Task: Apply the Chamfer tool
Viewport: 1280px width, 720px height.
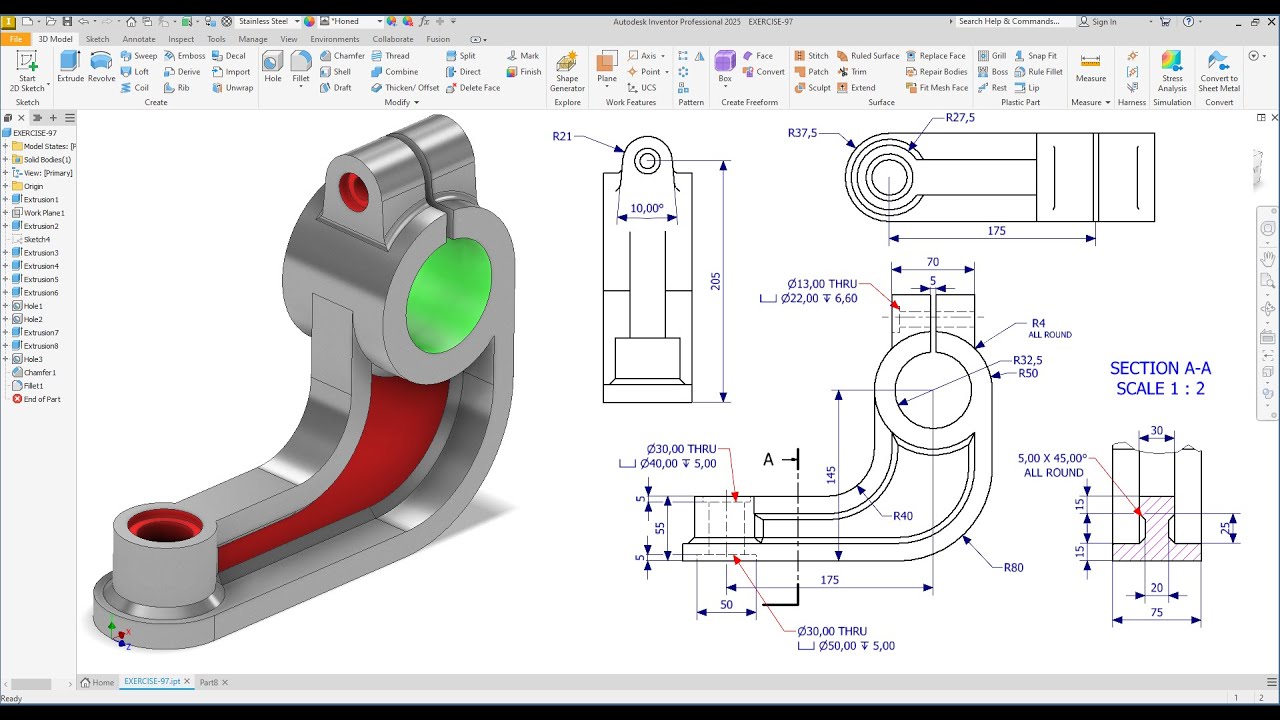Action: coord(342,56)
